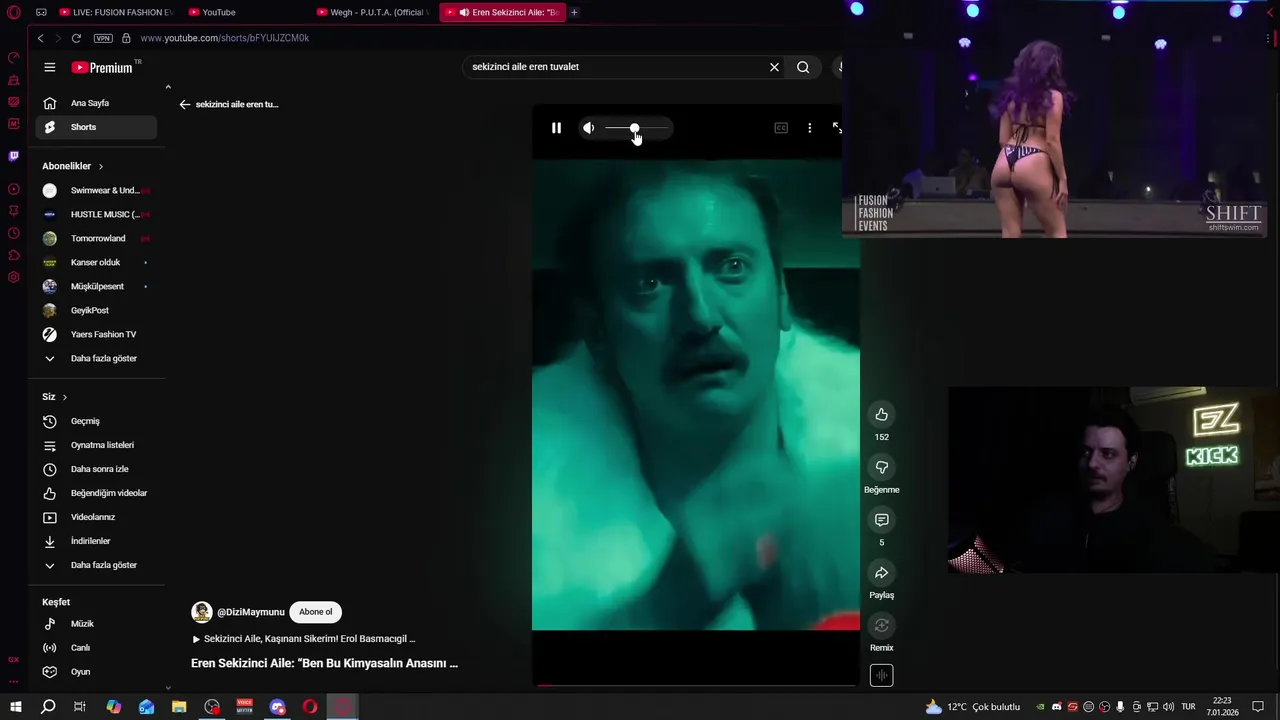Click the YouTube Premium logo

coord(102,67)
